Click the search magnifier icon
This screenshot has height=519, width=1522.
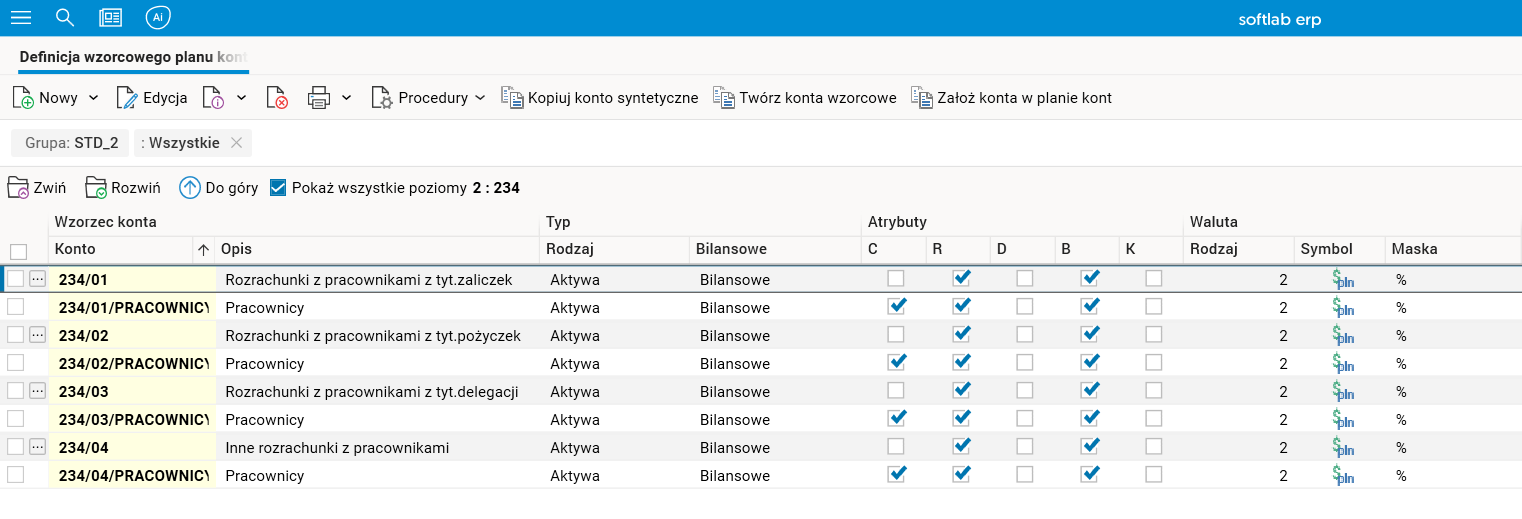pos(65,18)
